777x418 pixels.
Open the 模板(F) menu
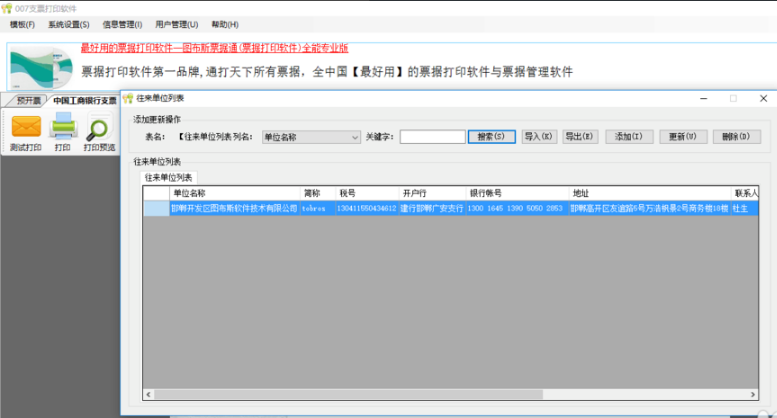click(x=22, y=24)
